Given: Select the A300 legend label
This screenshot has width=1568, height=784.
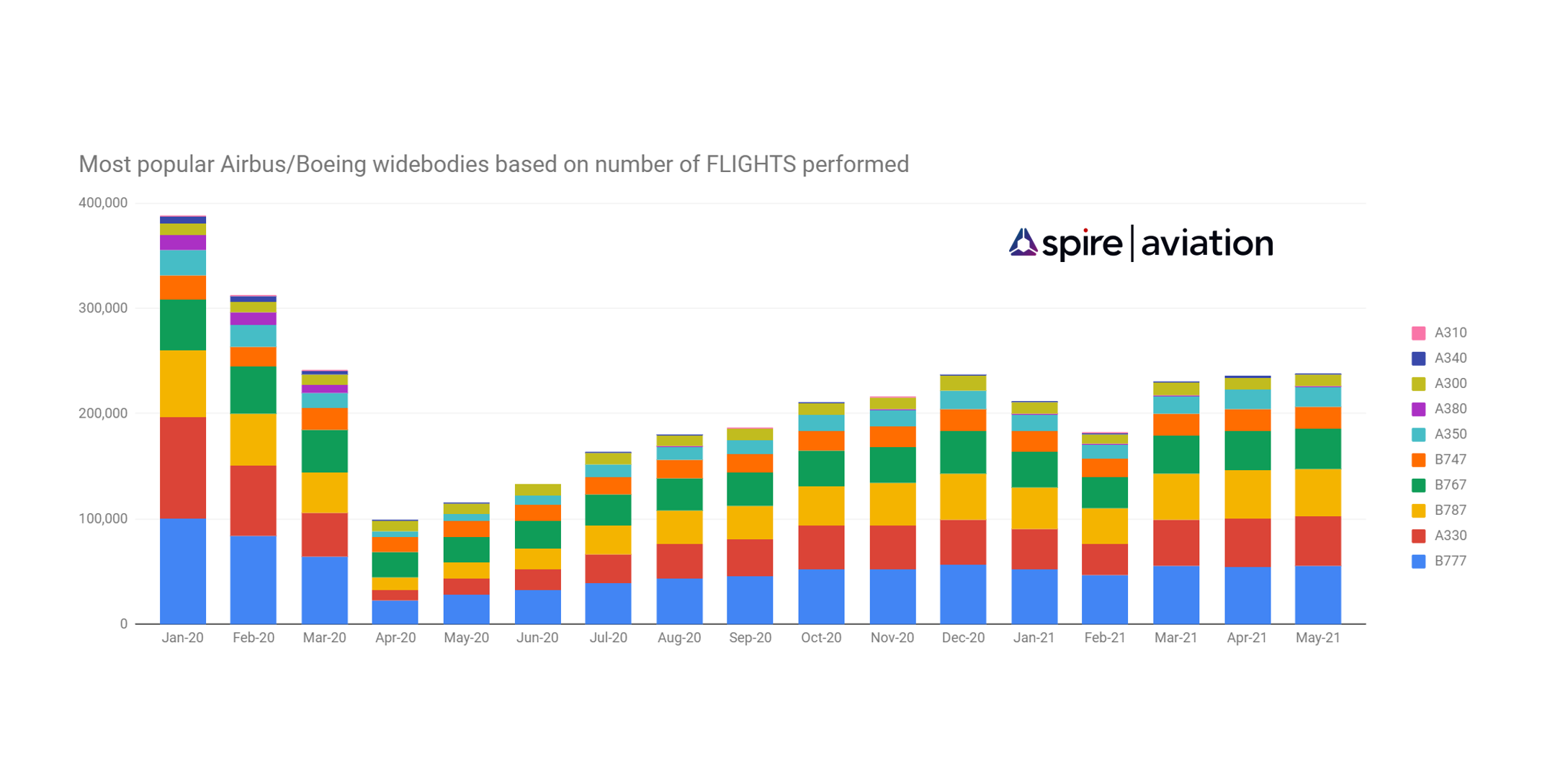Looking at the screenshot, I should (1450, 384).
